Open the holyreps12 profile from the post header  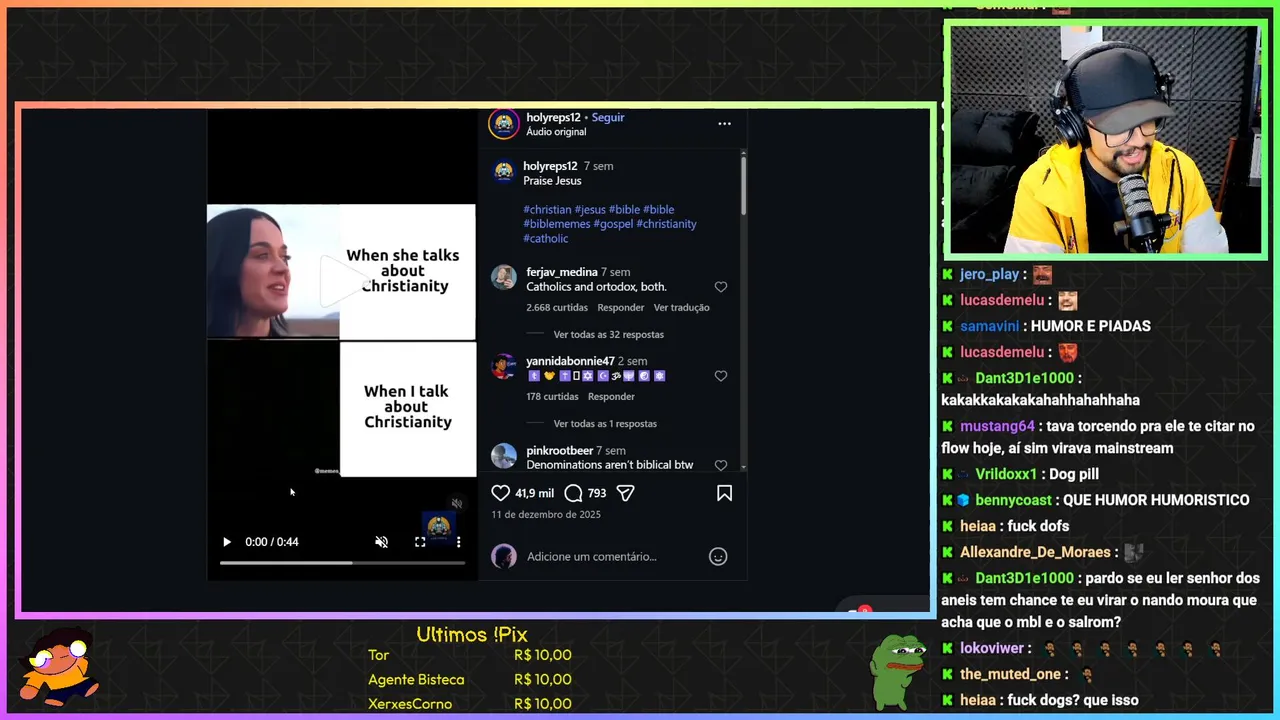(553, 117)
